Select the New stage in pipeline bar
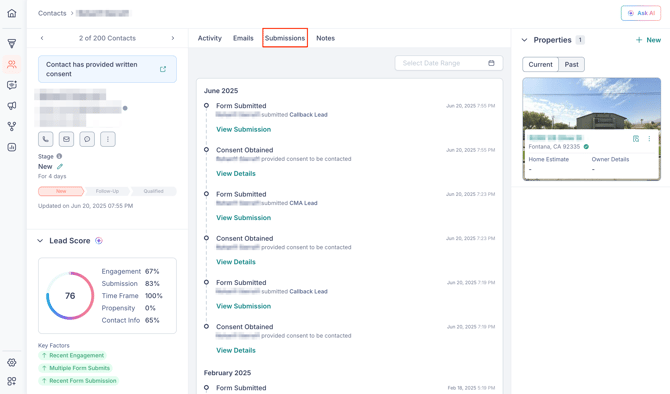Image resolution: width=670 pixels, height=394 pixels. (x=61, y=191)
